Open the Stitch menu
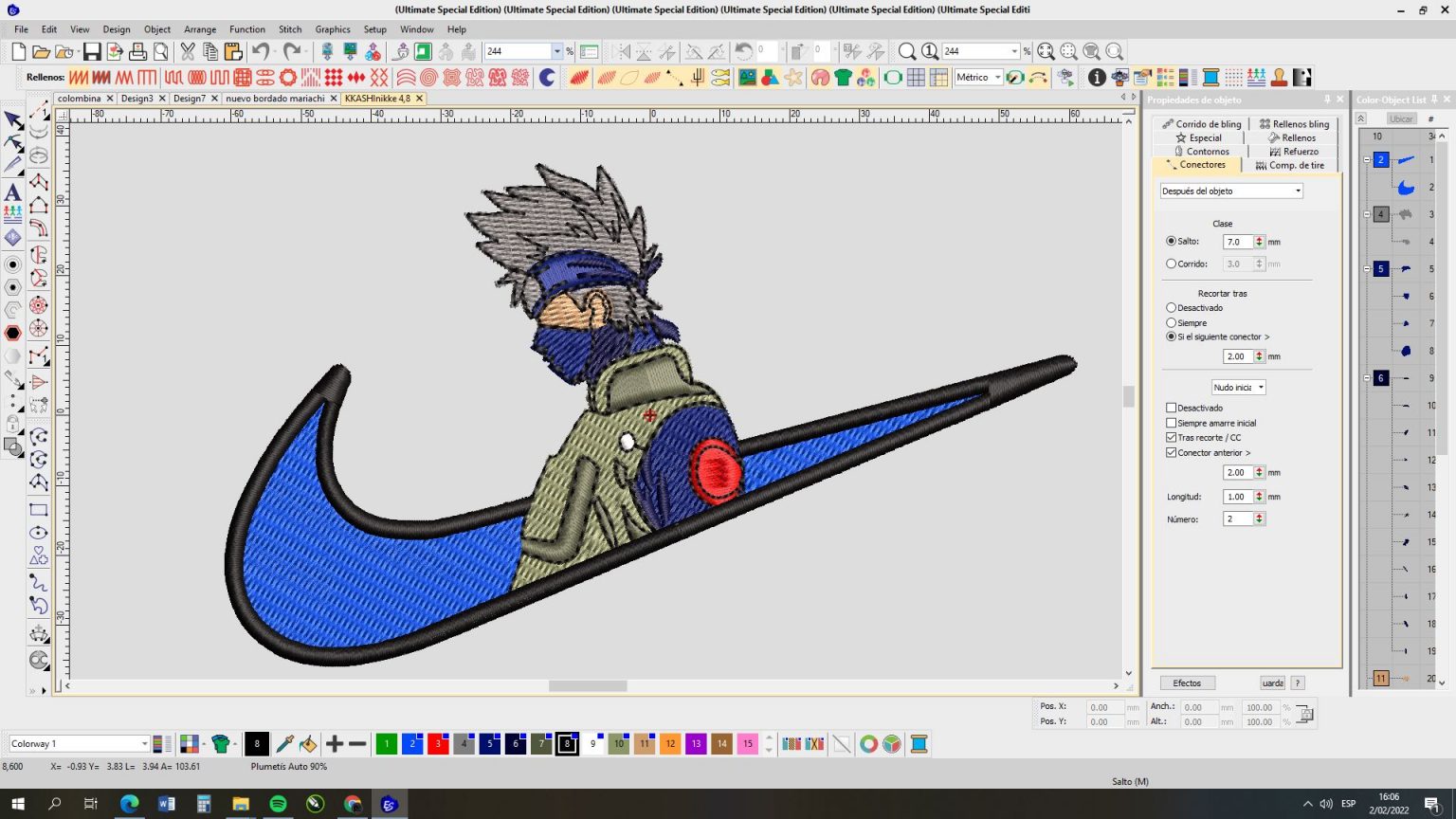The height and width of the screenshot is (819, 1456). 290,29
